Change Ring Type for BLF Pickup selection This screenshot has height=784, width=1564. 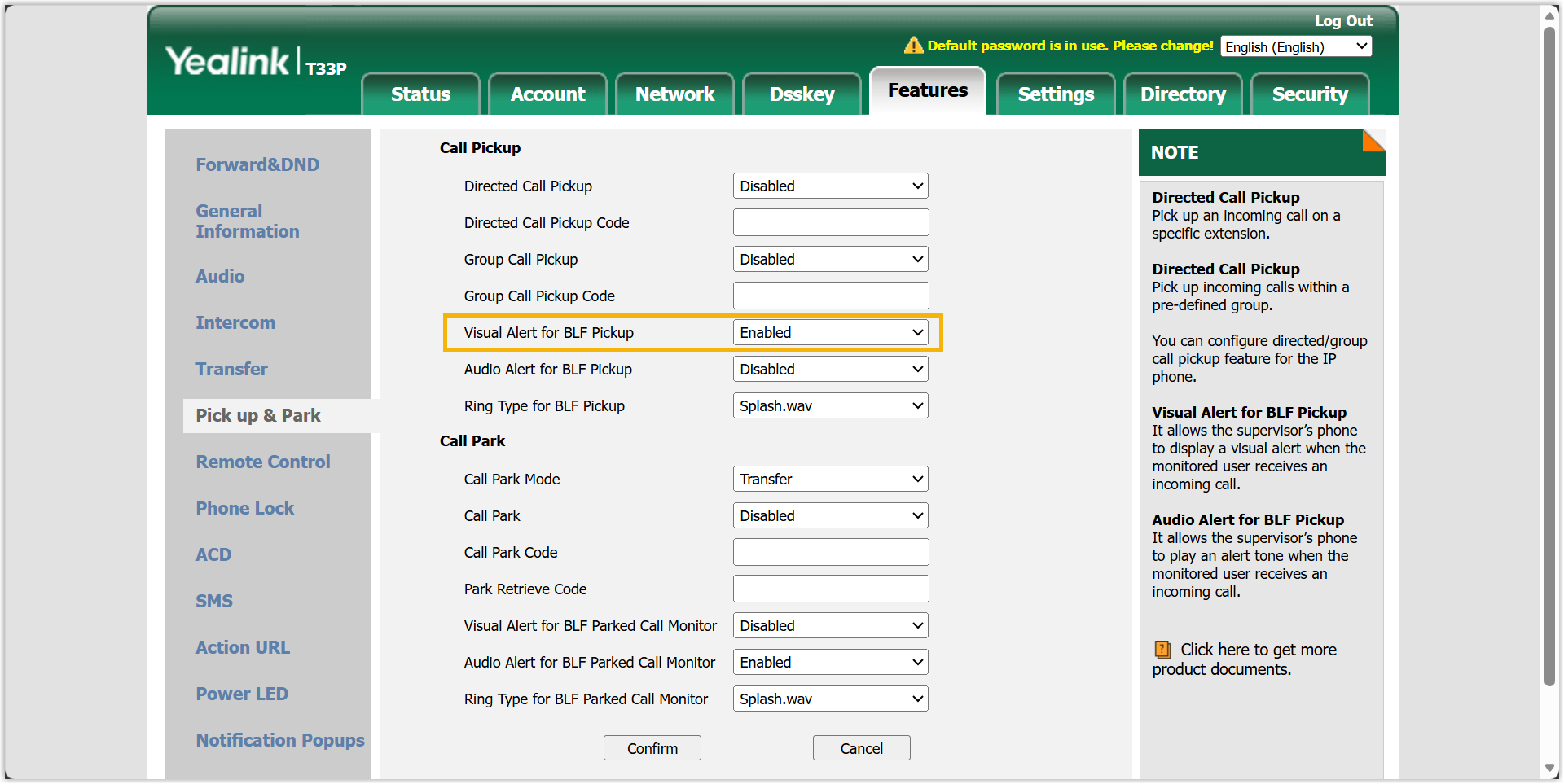(x=830, y=405)
